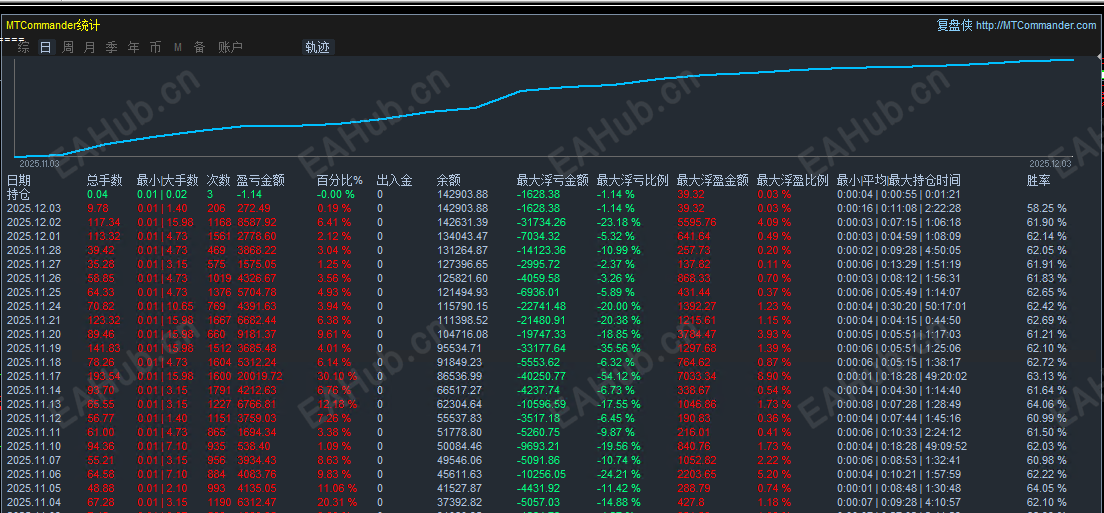Click the 最大浮亏比例 column header
Screen dimensions: 1104x513
(x=633, y=181)
